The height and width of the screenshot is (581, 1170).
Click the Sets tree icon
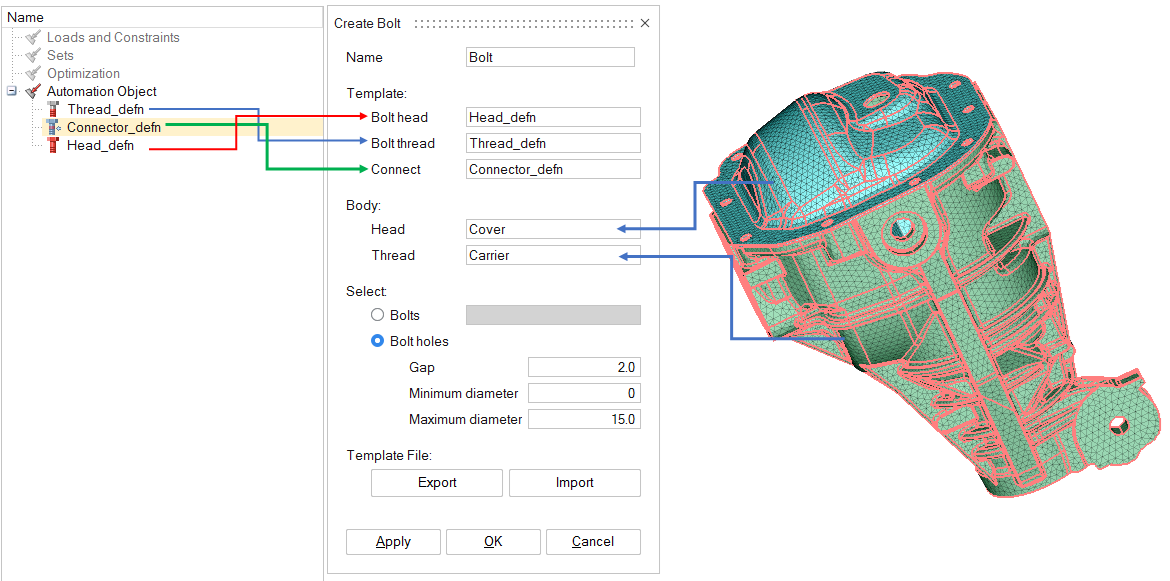[x=33, y=56]
